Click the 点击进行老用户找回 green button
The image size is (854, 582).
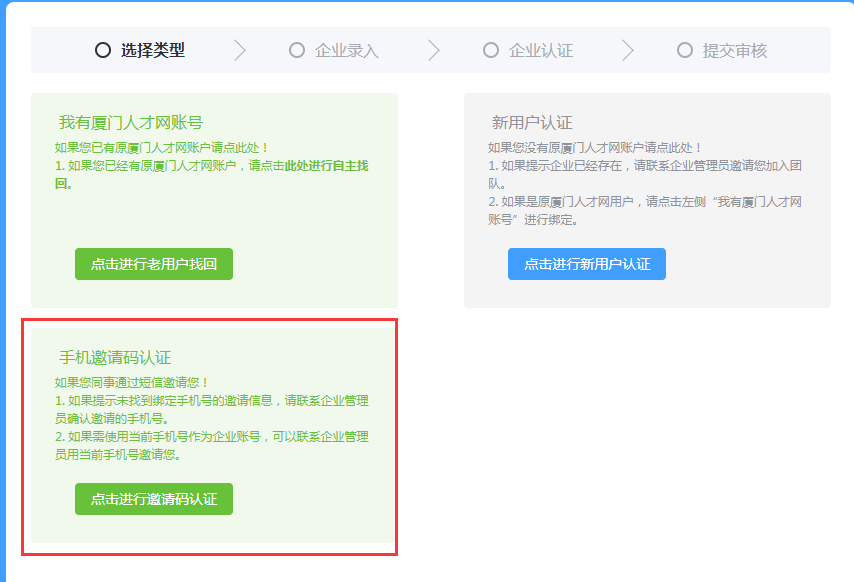click(154, 264)
